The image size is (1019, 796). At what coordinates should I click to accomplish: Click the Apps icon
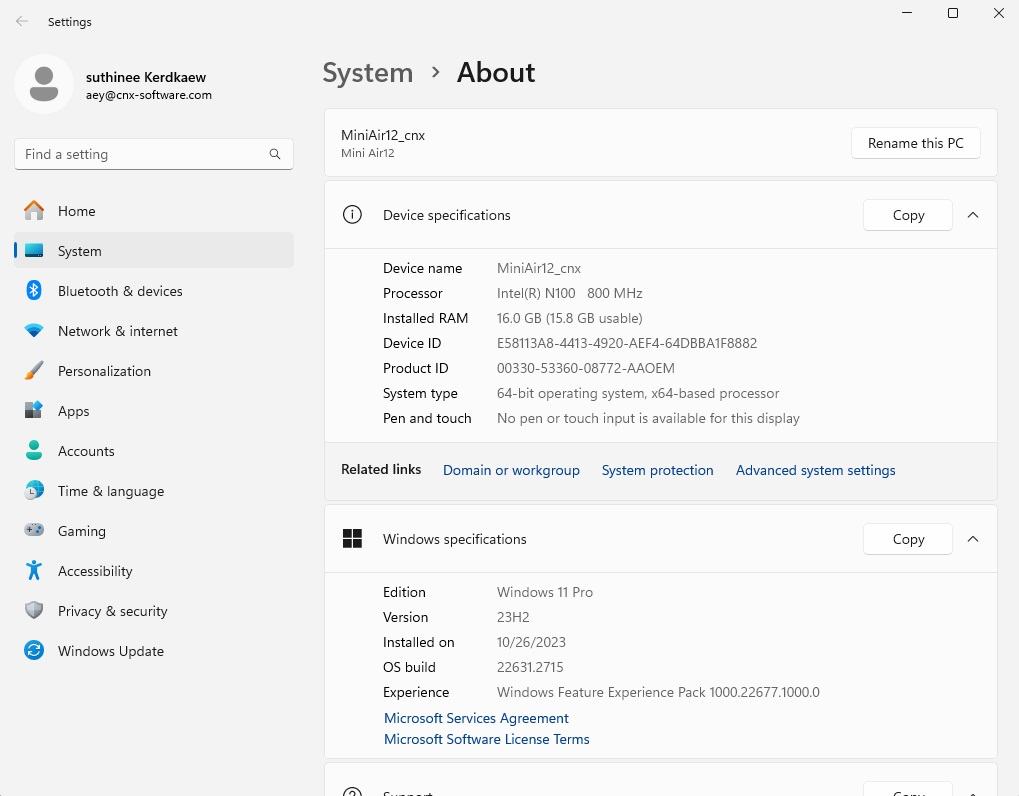point(34,411)
